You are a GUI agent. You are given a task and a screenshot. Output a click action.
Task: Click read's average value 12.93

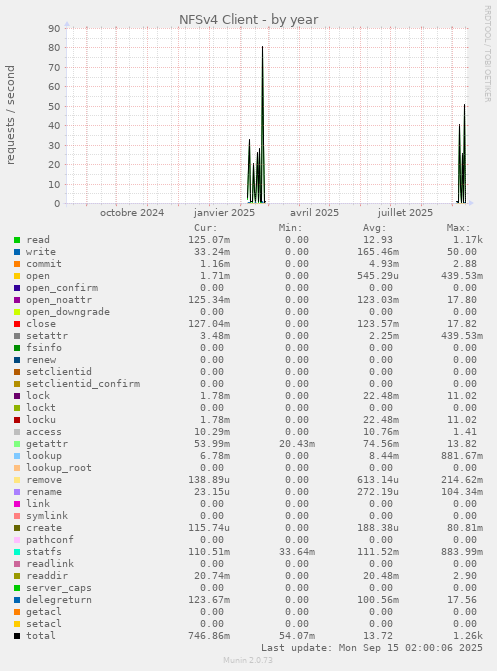tap(378, 240)
